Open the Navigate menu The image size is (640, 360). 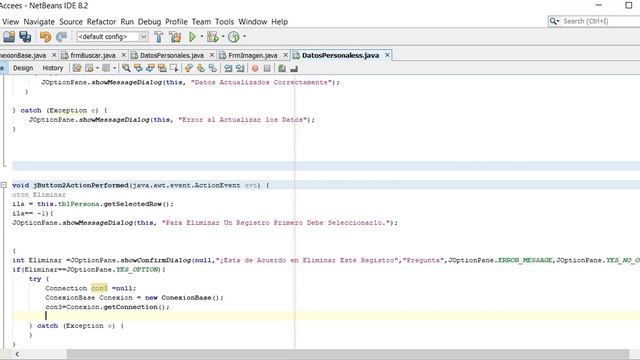39,22
